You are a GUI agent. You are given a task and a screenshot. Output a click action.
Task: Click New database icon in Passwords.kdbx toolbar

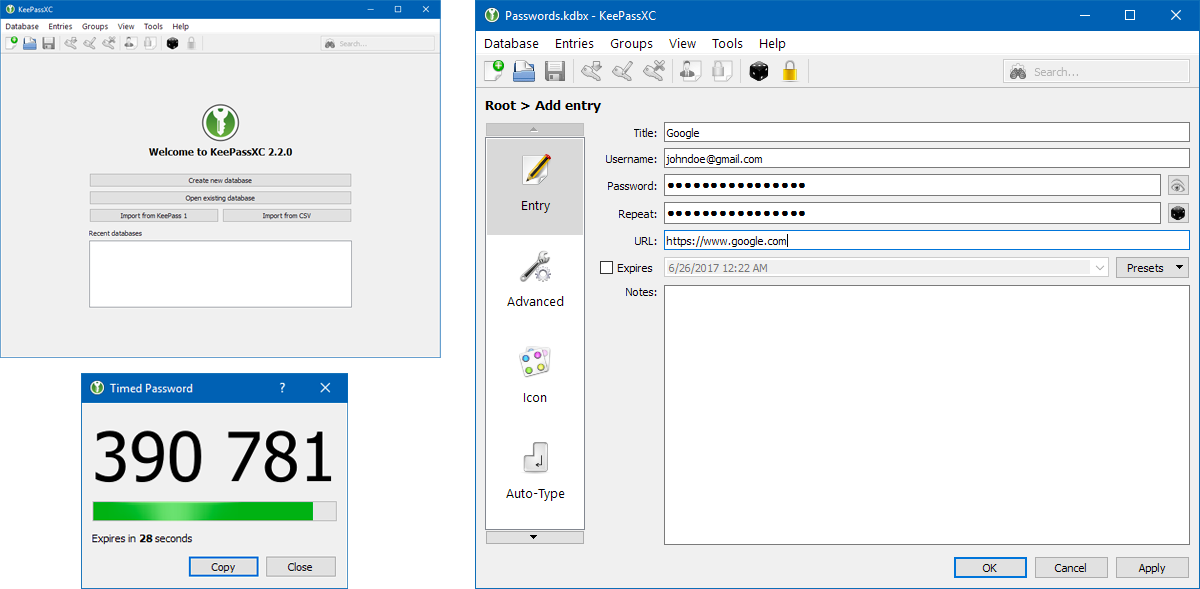click(x=494, y=71)
